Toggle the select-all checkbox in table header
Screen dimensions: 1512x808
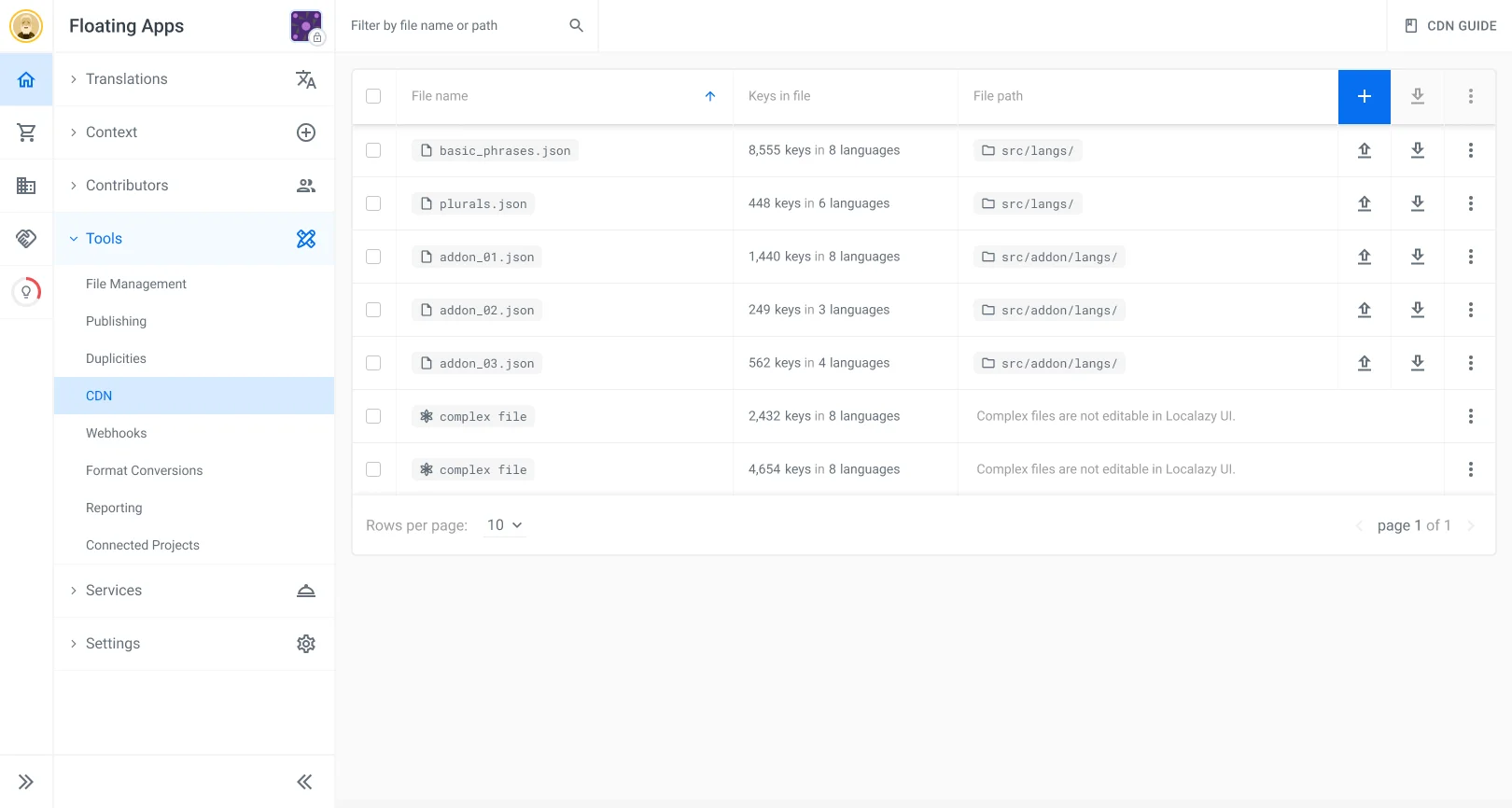(x=373, y=96)
